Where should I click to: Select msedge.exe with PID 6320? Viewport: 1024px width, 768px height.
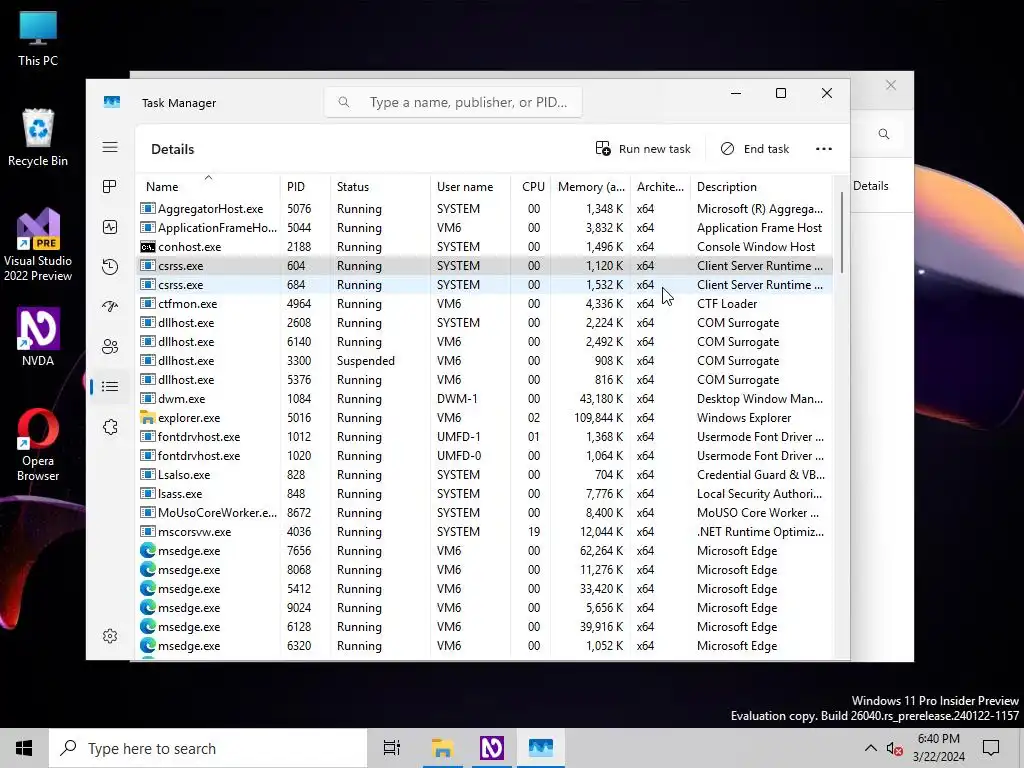pos(485,646)
